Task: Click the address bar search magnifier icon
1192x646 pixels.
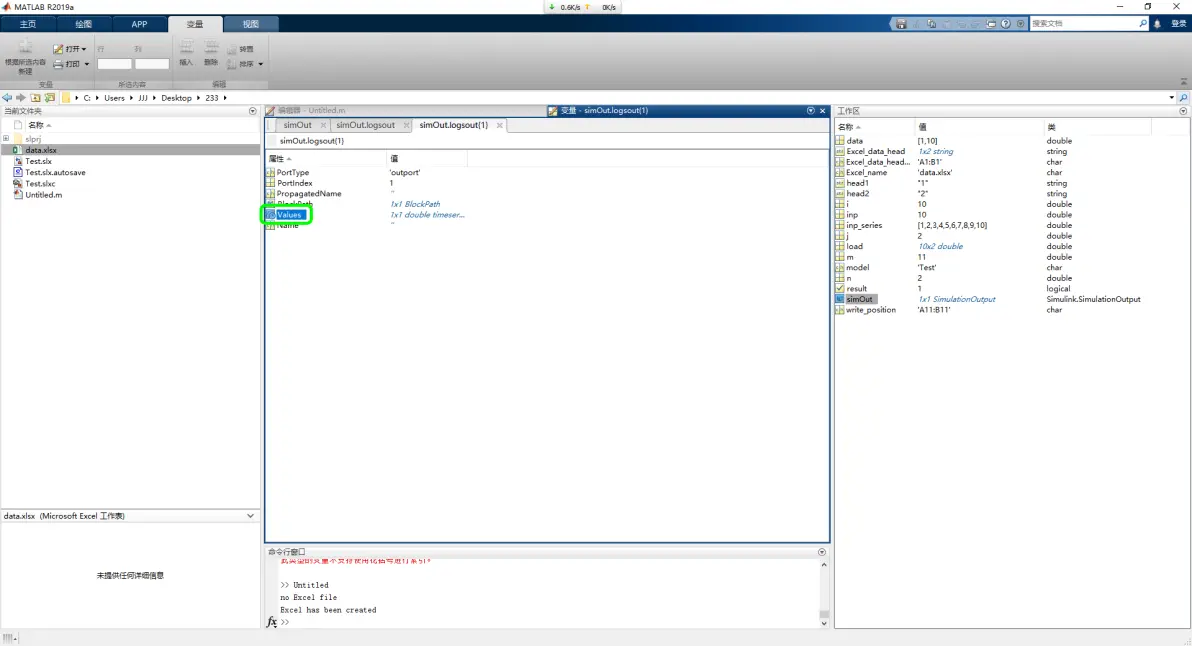Action: pos(1183,97)
